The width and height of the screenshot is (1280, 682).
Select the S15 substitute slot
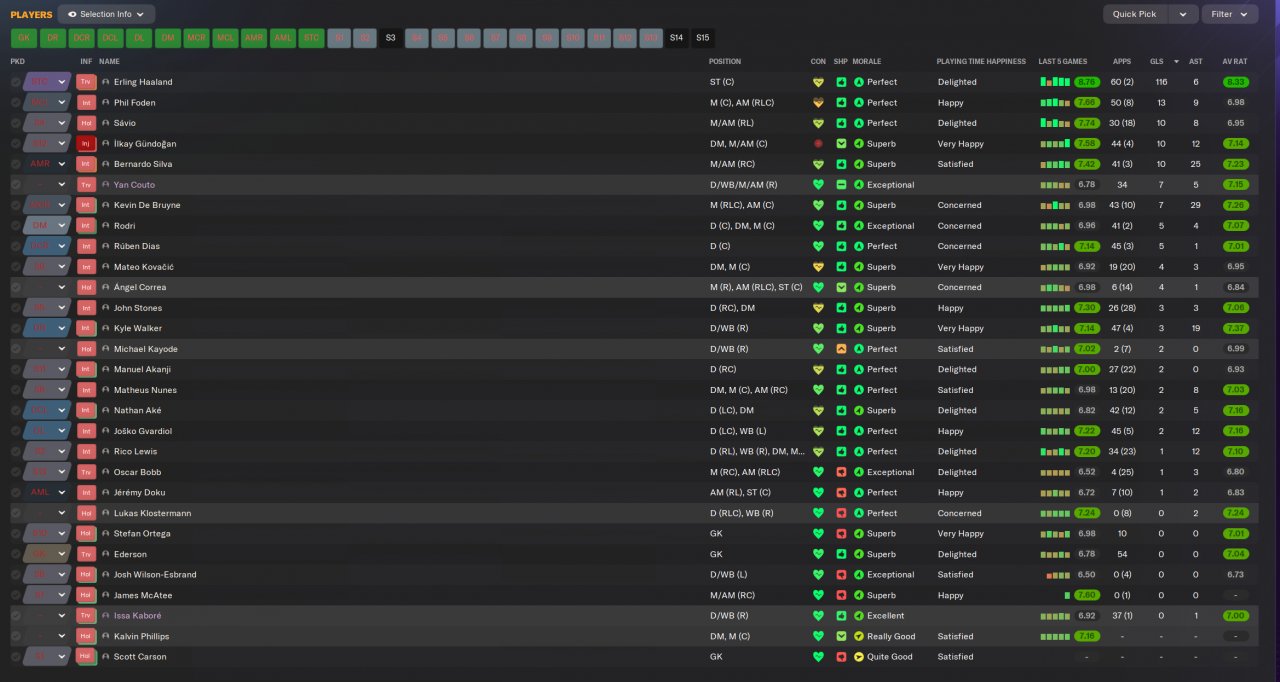[x=703, y=38]
